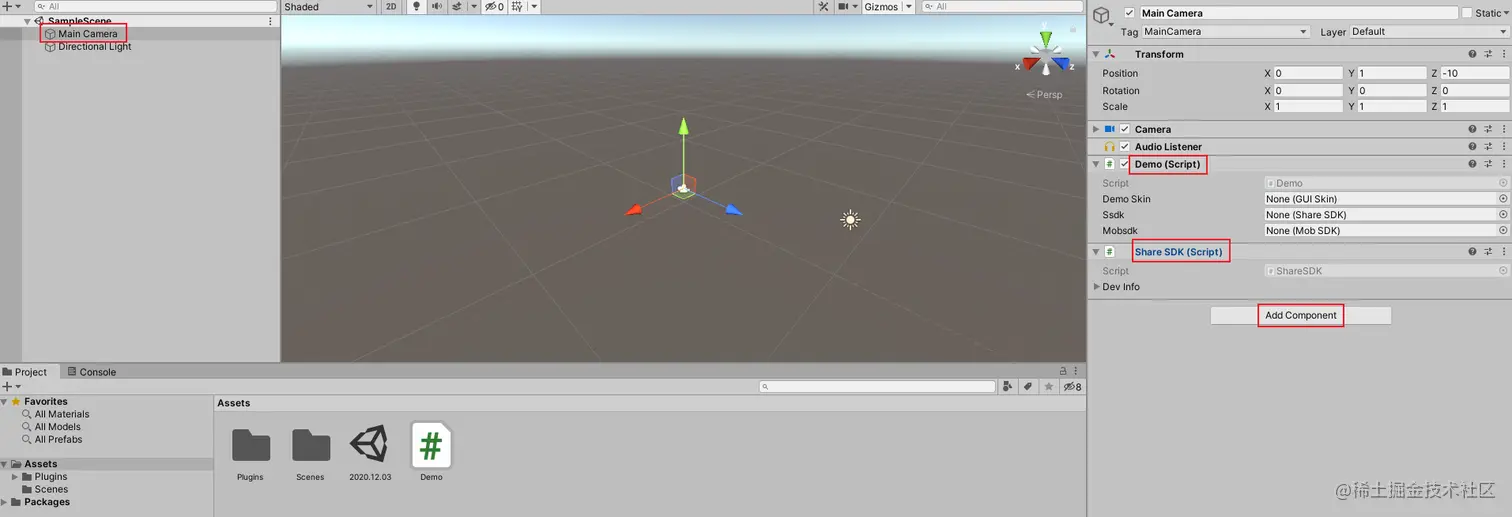Open Demo (Script) component help icon
1512x517 pixels.
tap(1472, 164)
